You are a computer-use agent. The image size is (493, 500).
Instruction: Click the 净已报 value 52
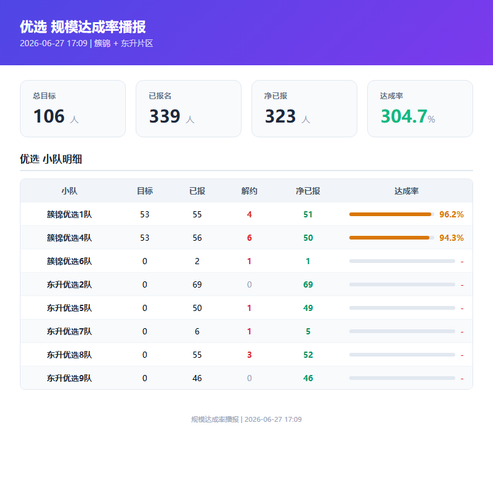308,355
